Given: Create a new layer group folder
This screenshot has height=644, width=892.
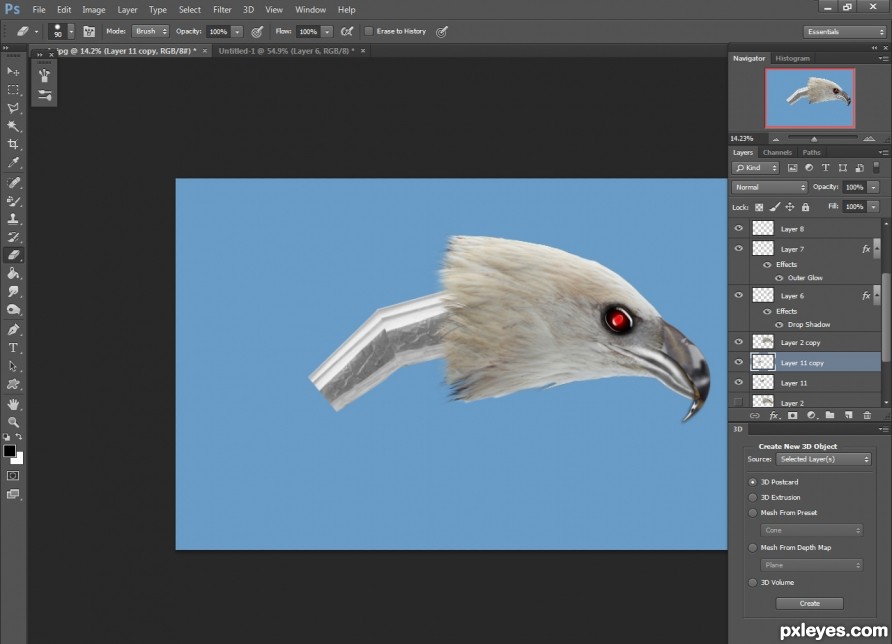Looking at the screenshot, I should tap(830, 415).
